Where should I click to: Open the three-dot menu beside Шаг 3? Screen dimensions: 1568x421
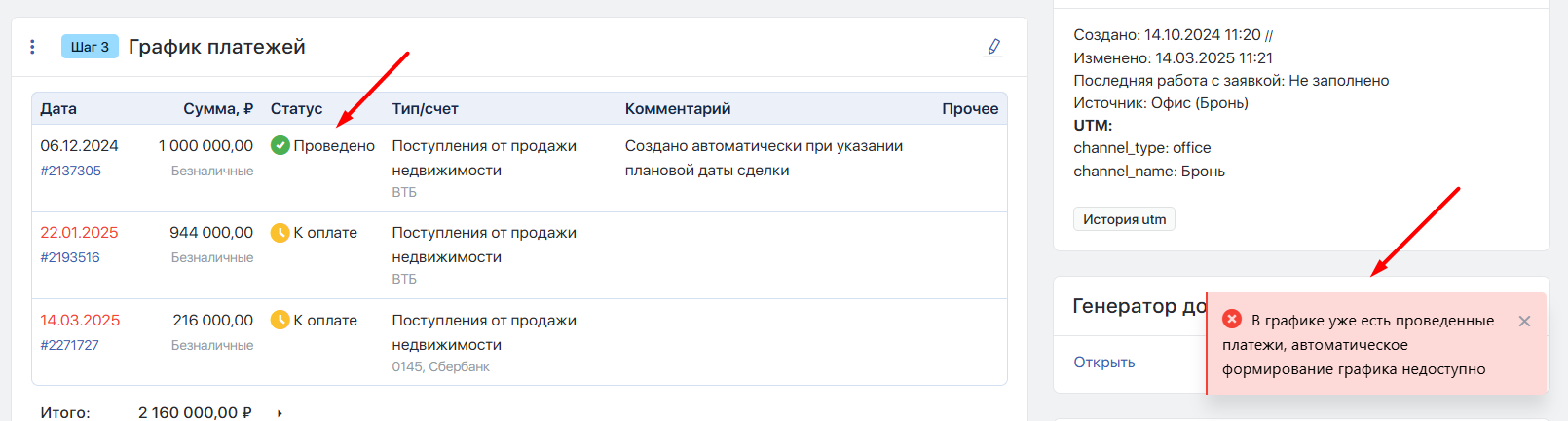click(x=32, y=47)
